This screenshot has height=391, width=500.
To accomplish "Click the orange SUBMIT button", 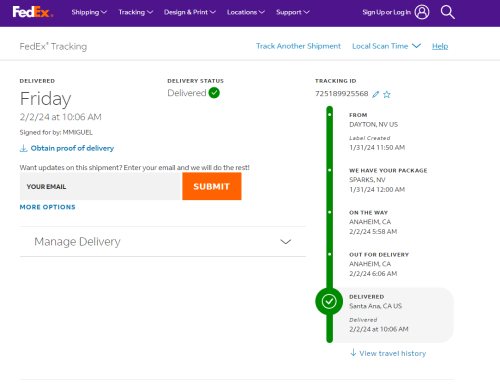I will point(212,186).
